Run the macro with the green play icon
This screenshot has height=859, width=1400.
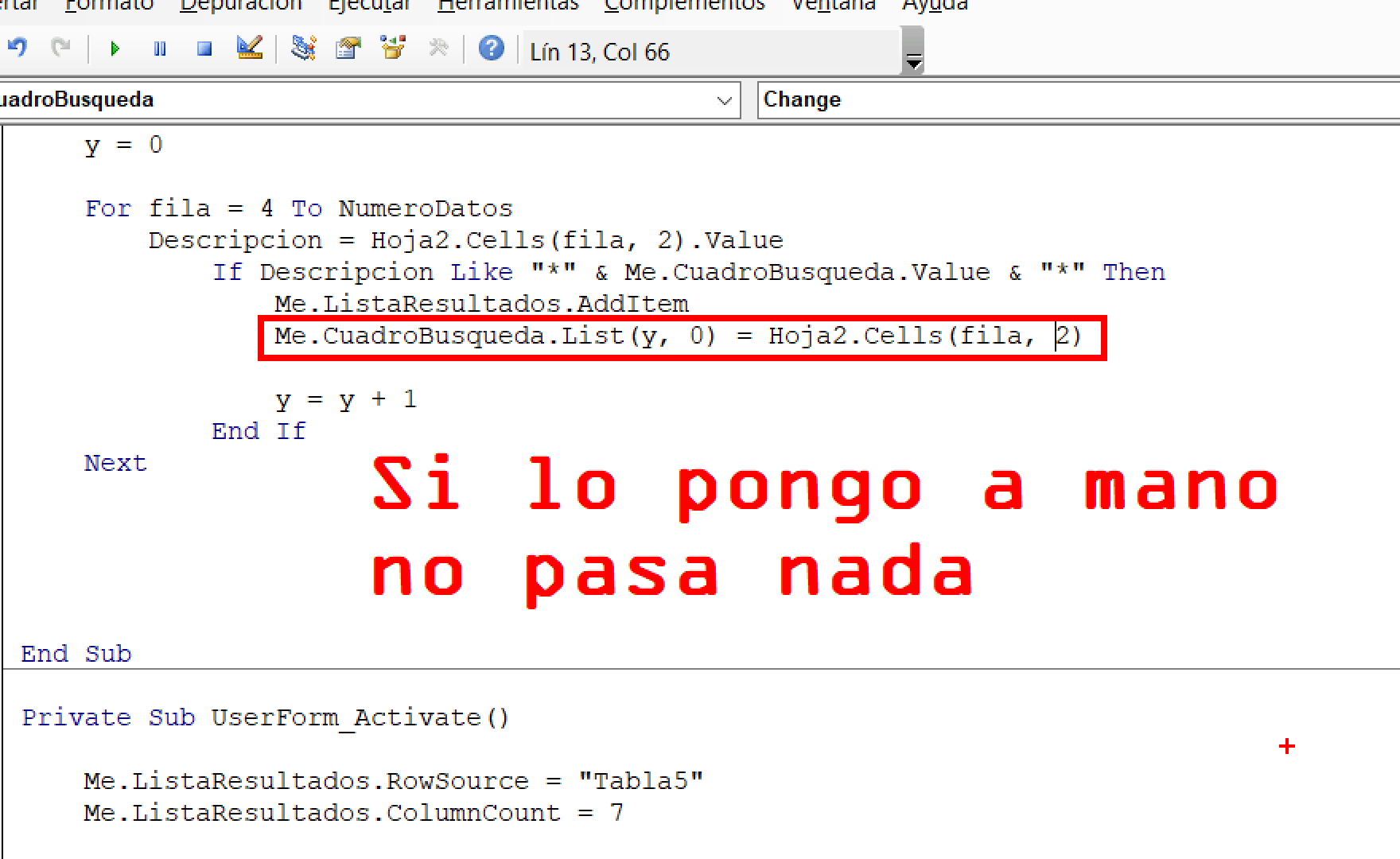(115, 49)
